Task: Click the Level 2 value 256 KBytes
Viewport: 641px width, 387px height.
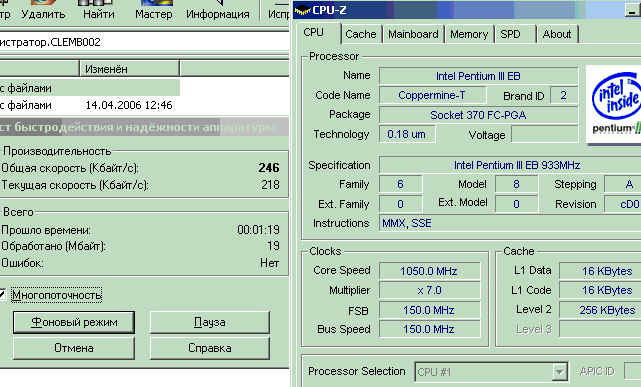Action: [x=600, y=310]
